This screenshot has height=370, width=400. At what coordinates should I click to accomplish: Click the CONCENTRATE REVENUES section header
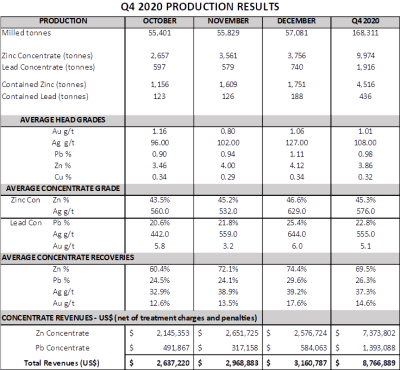click(x=129, y=318)
